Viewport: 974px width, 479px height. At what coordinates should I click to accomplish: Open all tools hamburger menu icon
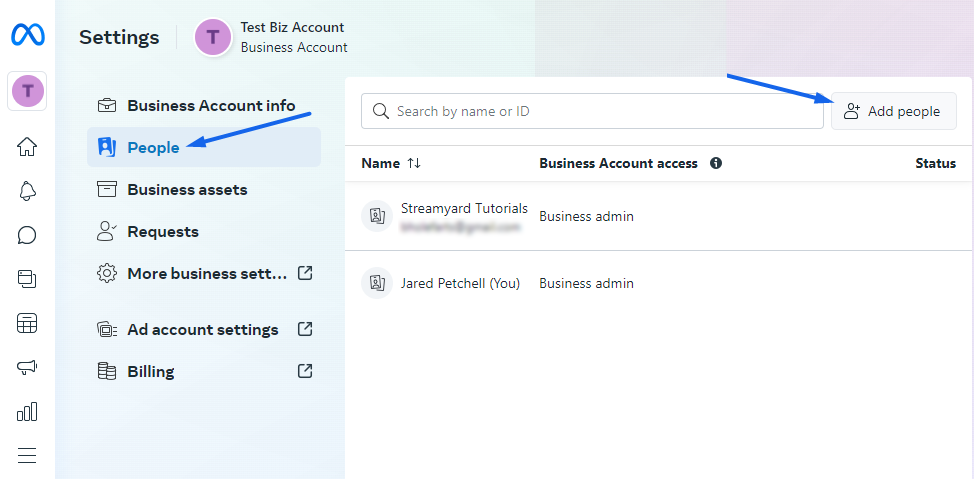27,455
